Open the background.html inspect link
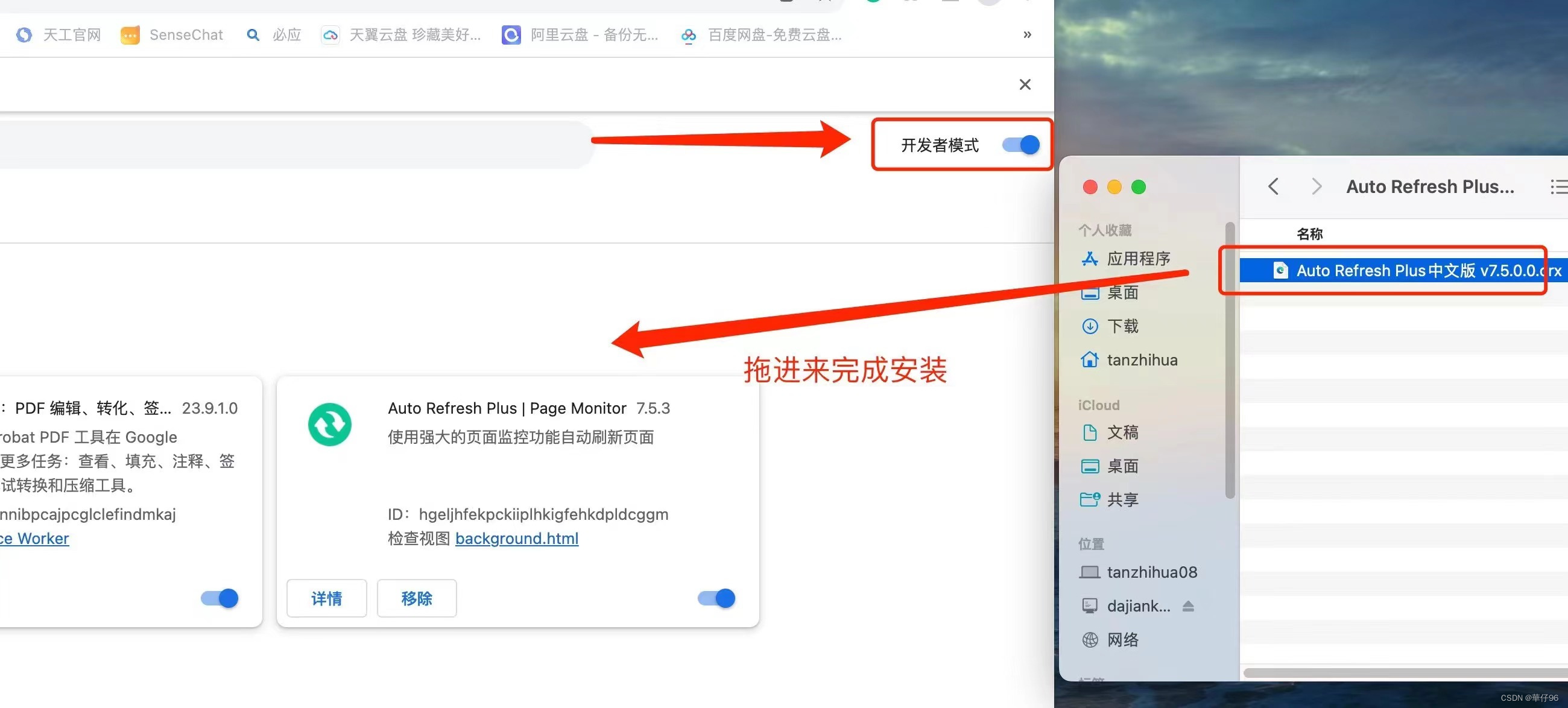This screenshot has height=708, width=1568. coord(516,539)
